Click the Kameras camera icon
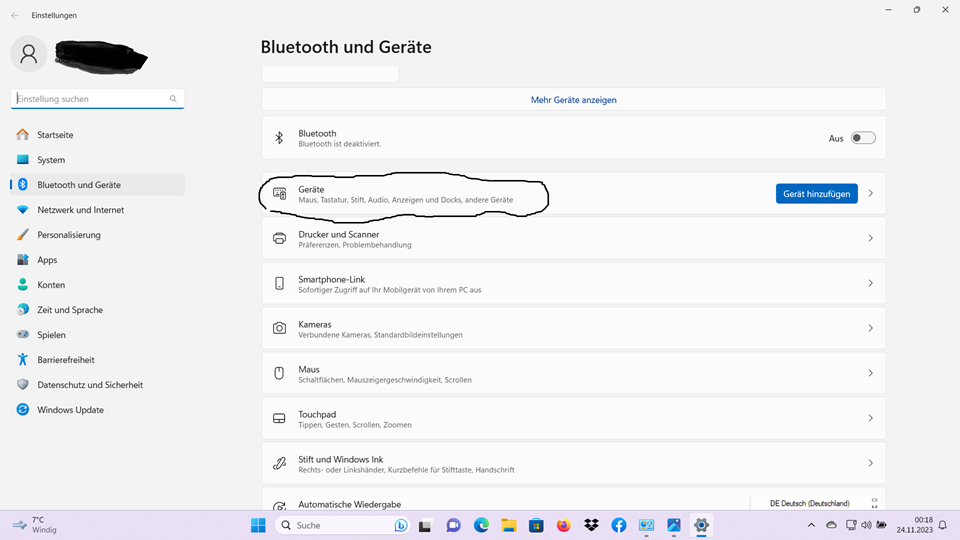The image size is (960, 540). tap(279, 328)
